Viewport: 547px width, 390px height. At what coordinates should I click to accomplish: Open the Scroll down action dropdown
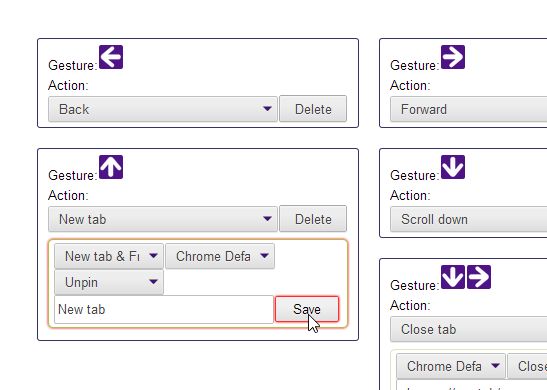point(469,219)
